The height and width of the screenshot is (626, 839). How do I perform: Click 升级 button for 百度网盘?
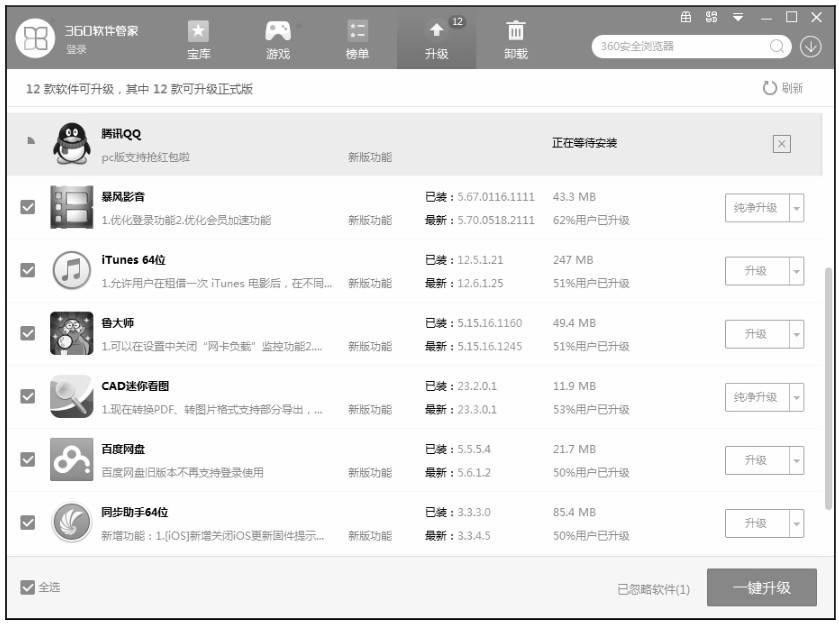point(757,460)
